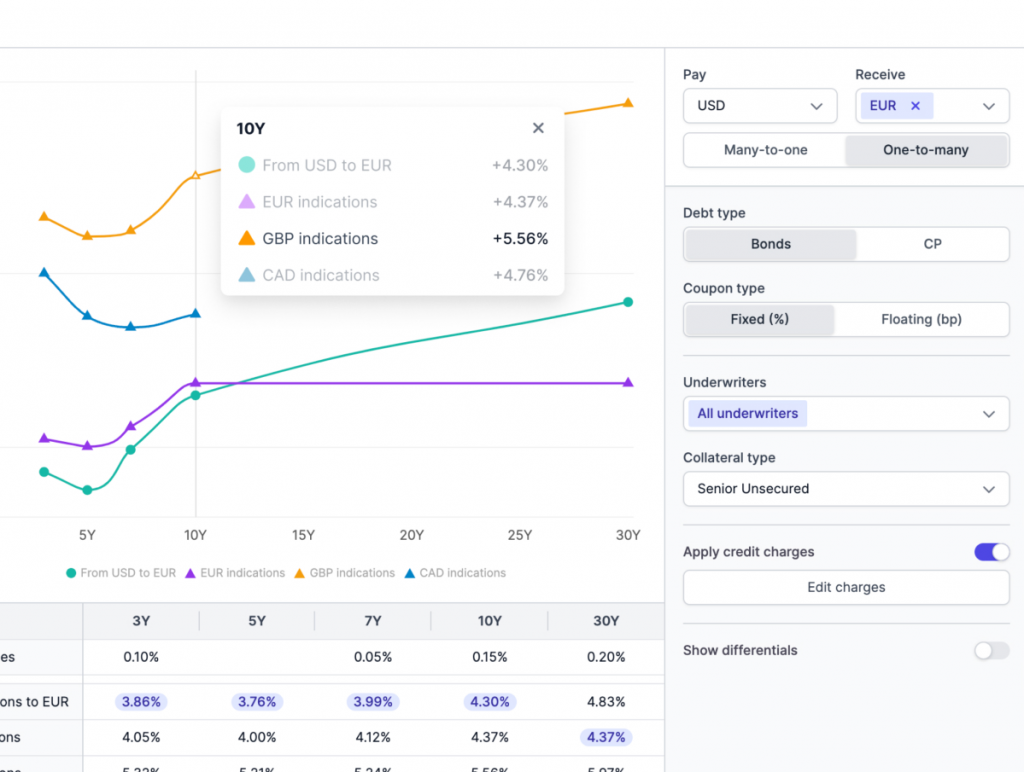Enable the Show differentials toggle
The height and width of the screenshot is (772, 1024).
pos(991,651)
